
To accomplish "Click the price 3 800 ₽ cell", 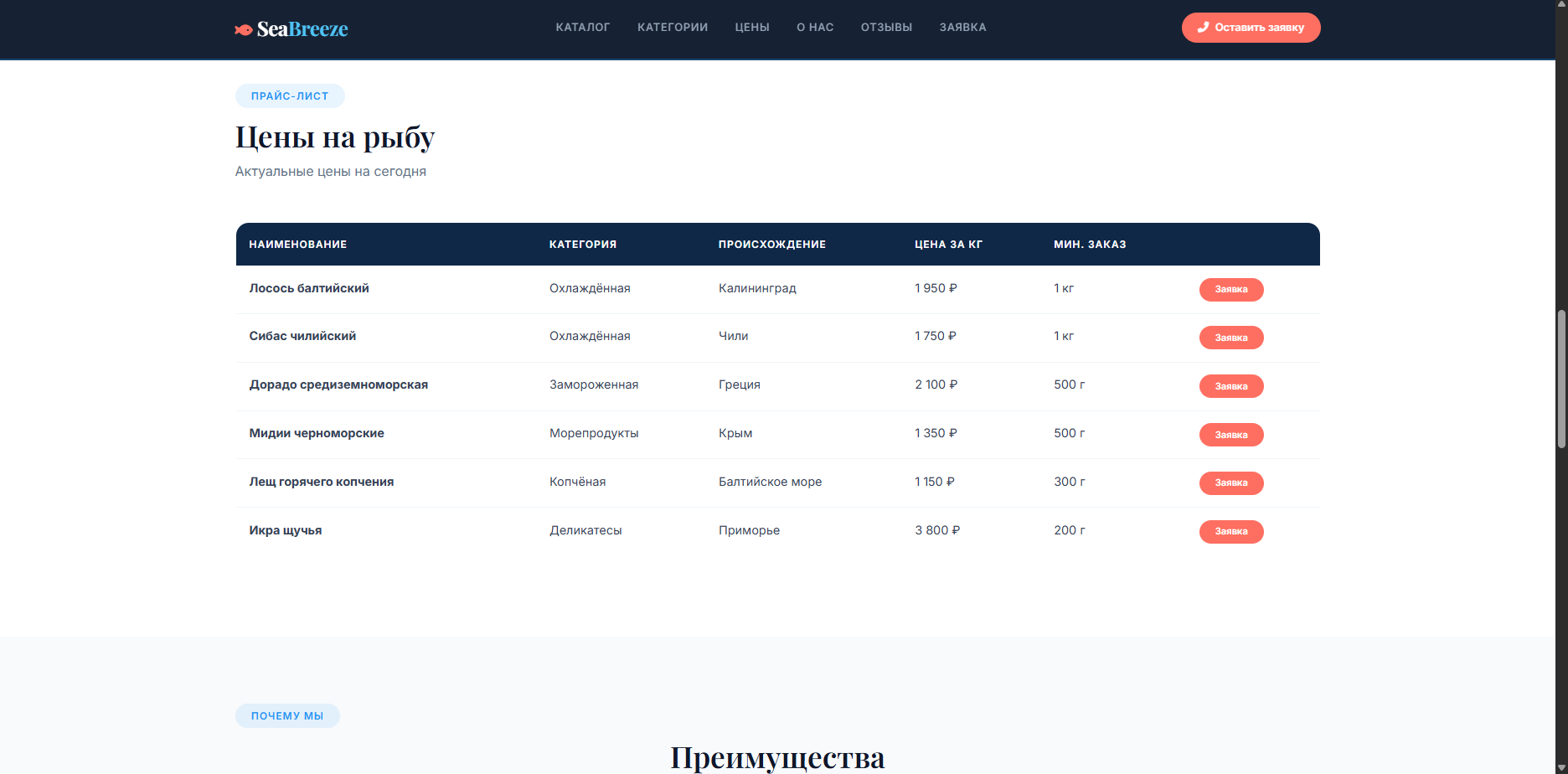I will tap(937, 530).
